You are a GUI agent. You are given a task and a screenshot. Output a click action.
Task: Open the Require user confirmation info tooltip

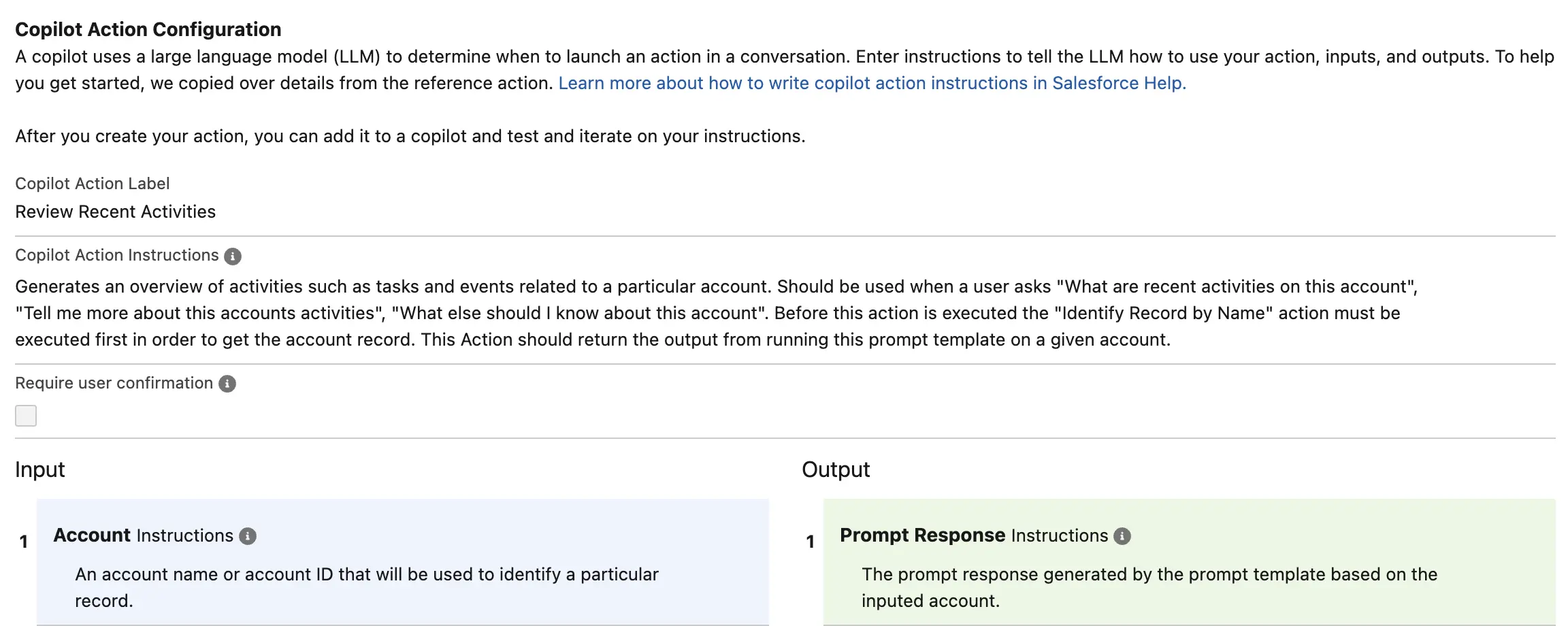pos(227,384)
